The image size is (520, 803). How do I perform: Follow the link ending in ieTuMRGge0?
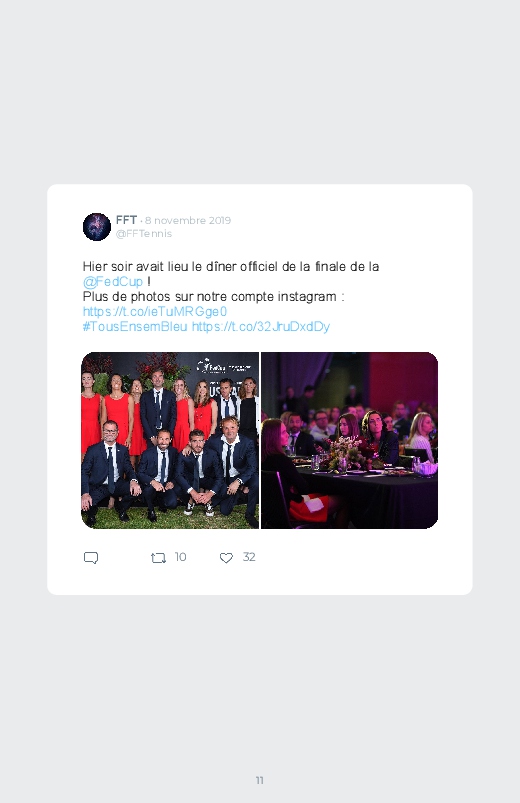click(155, 312)
